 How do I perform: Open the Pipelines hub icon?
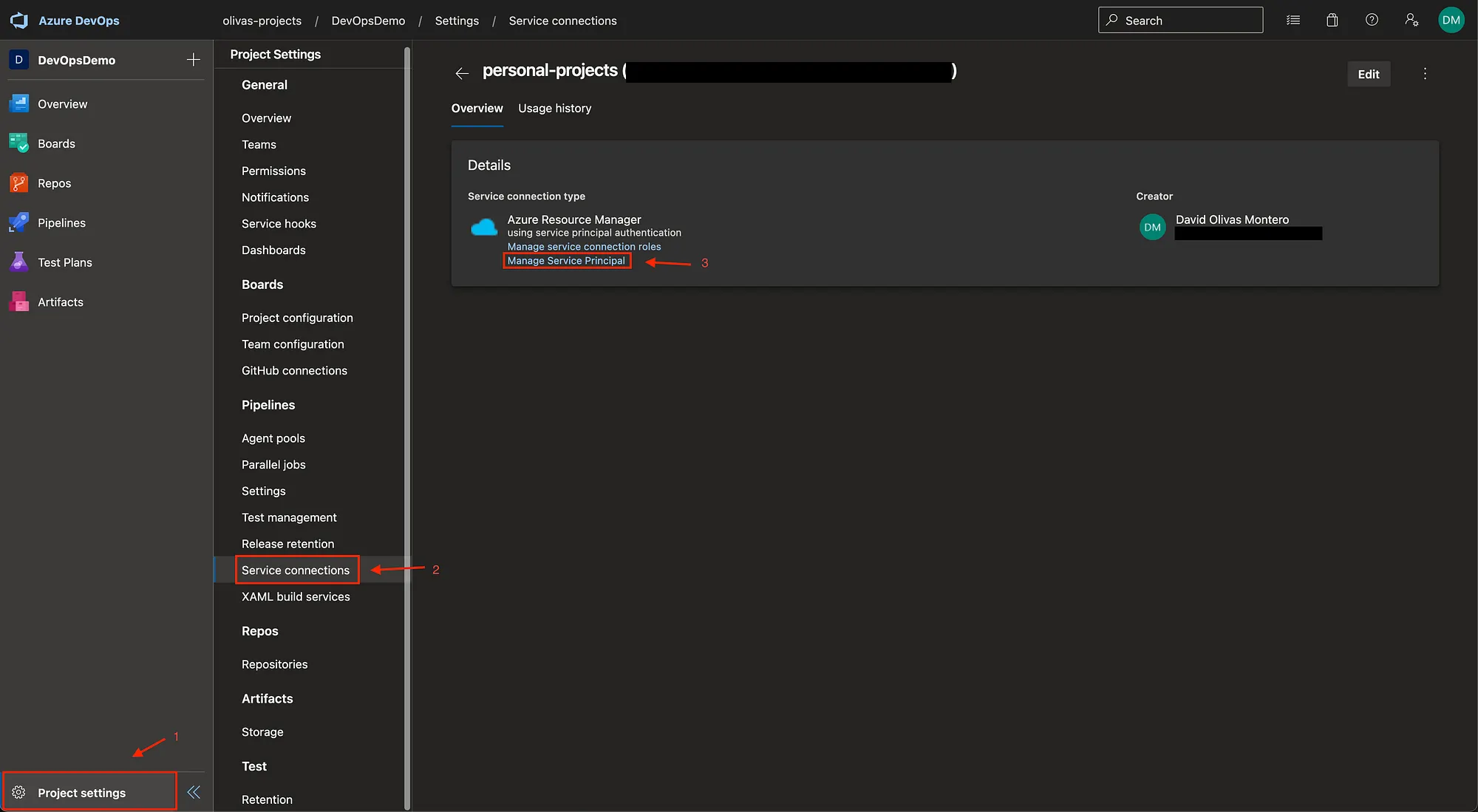pyautogui.click(x=18, y=222)
